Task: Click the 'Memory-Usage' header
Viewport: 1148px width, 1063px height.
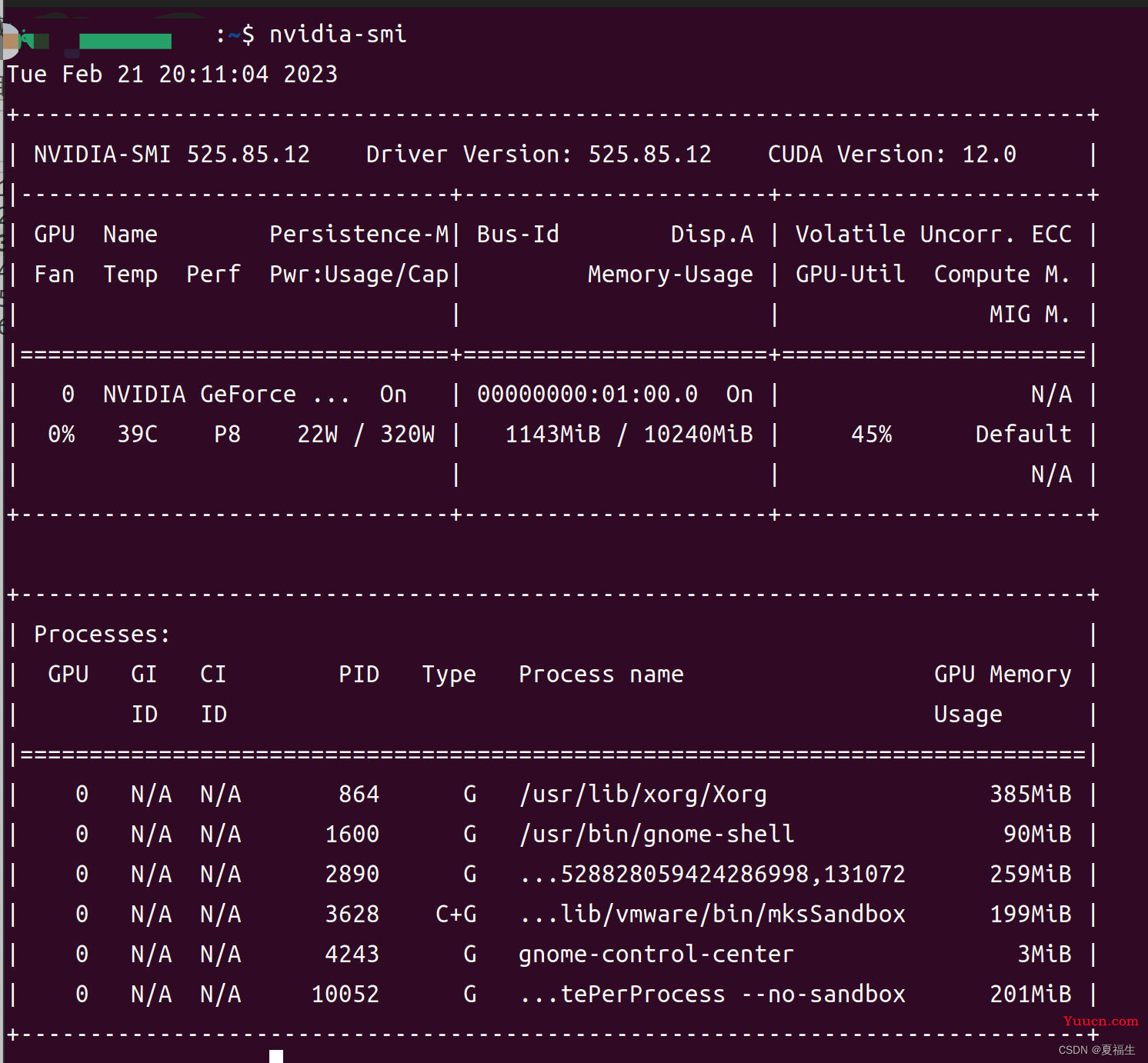Action: (x=670, y=274)
